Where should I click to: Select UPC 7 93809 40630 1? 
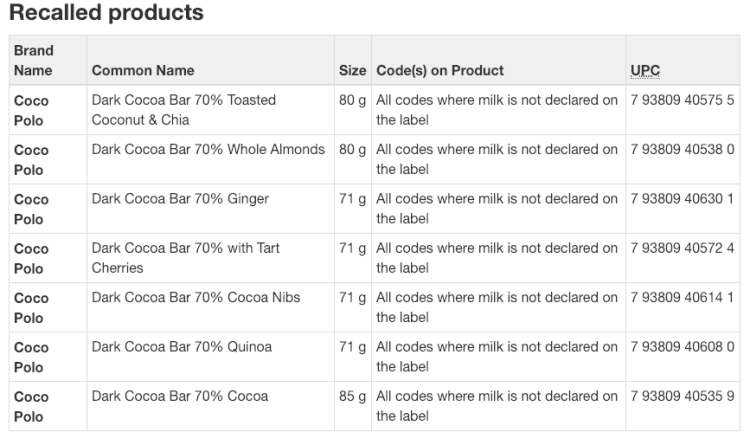coord(682,199)
